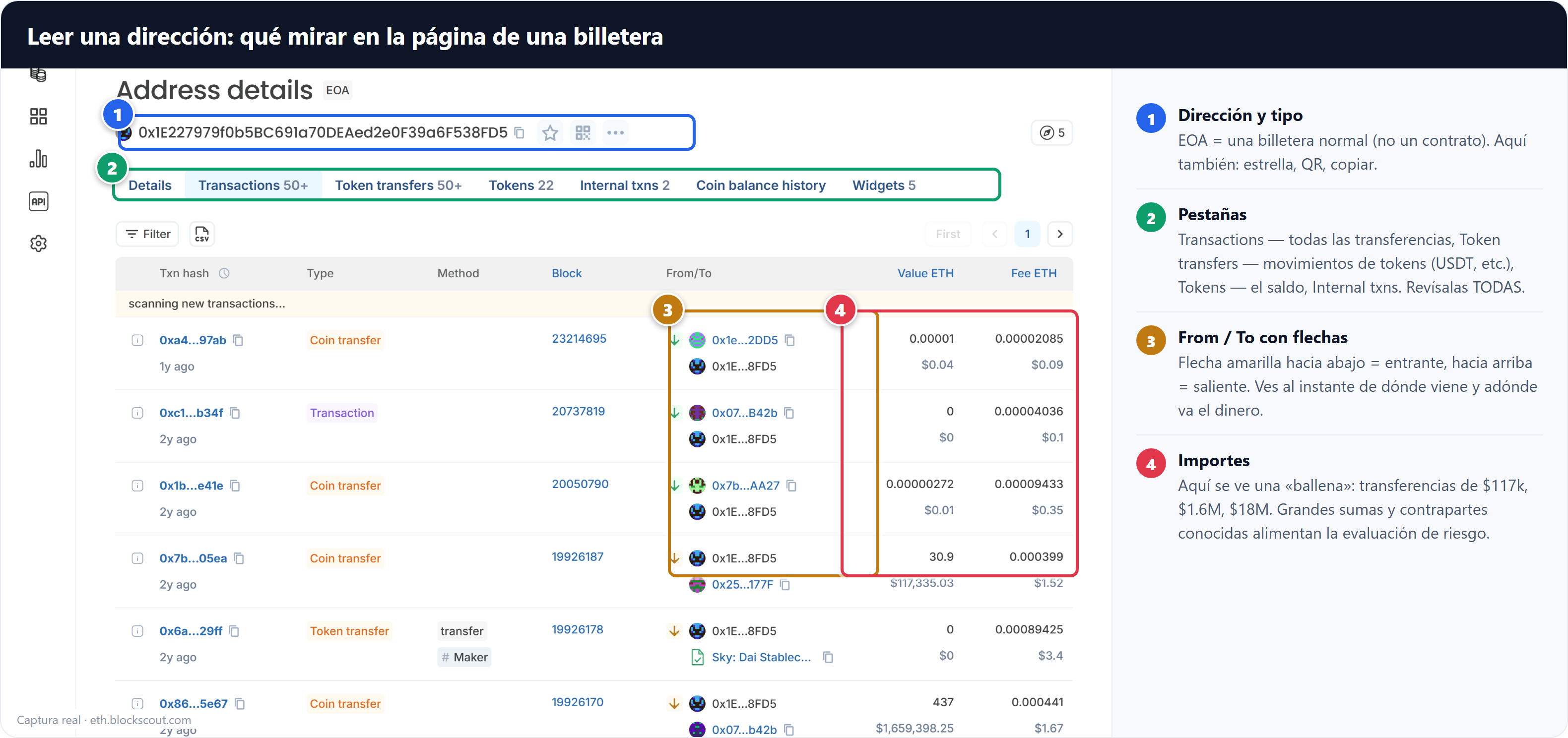Image resolution: width=1568 pixels, height=738 pixels.
Task: Open the three-dots more options menu
Action: [615, 132]
